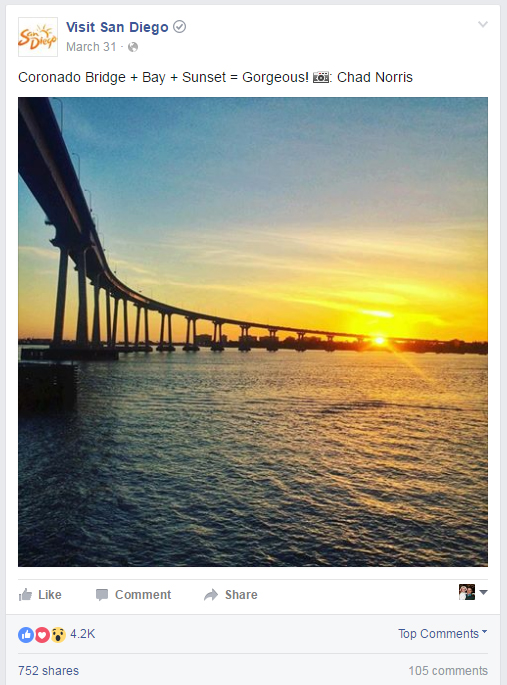Viewport: 507px width, 685px height.
Task: Click the Visit San Diego logo avatar
Action: tap(38, 37)
